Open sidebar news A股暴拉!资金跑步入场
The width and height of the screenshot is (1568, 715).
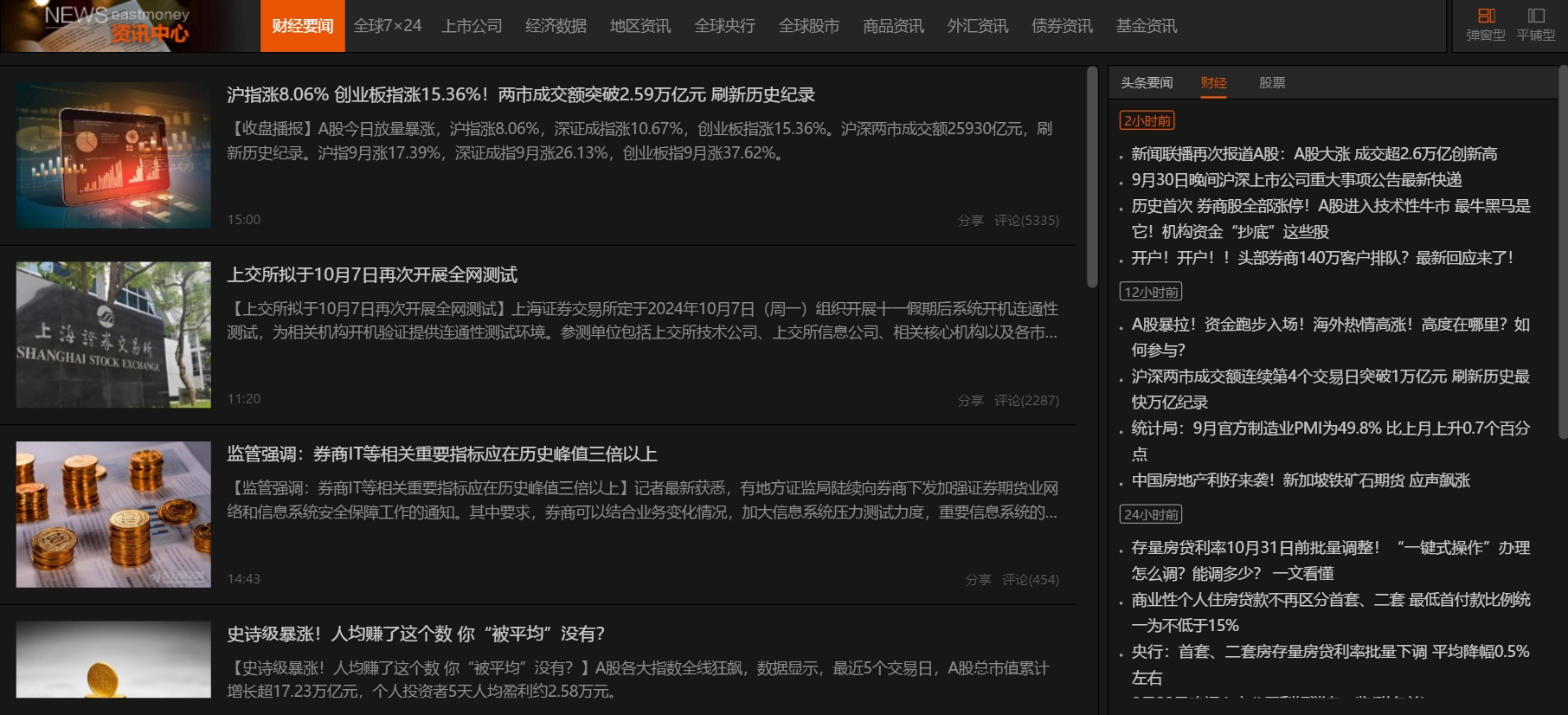point(1331,338)
